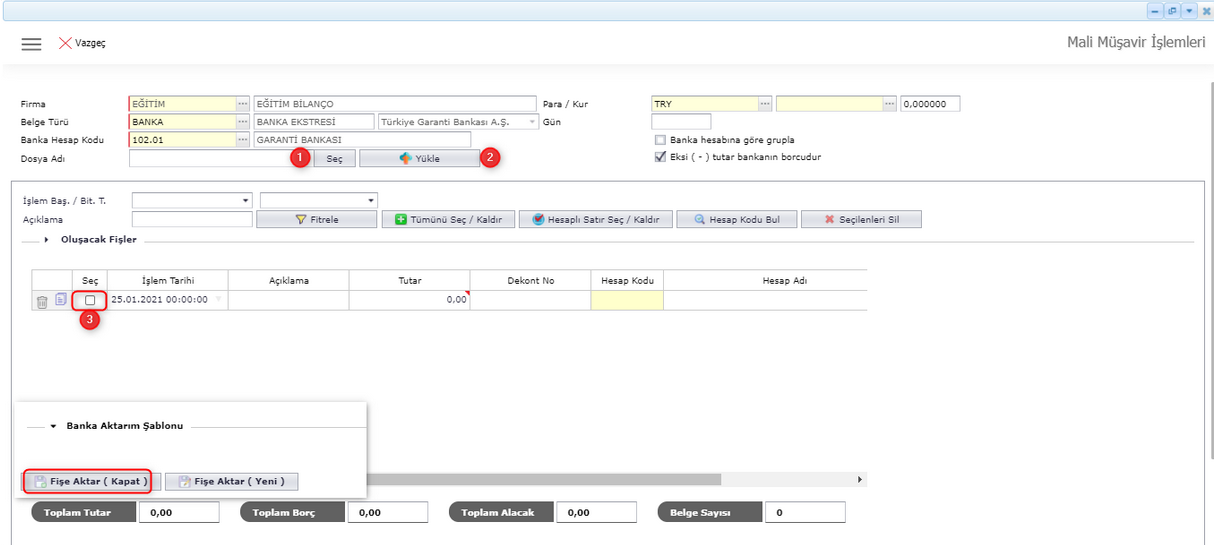Open the Belge Türü lookup ellipsis button
The width and height of the screenshot is (1215, 545).
242,122
